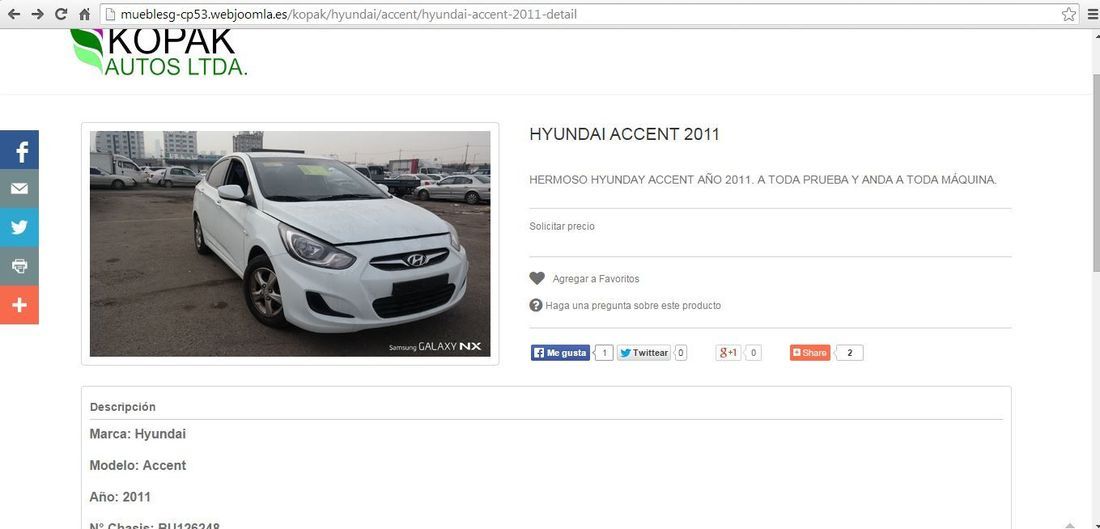Click the orange Share button
This screenshot has width=1100, height=529.
click(810, 353)
